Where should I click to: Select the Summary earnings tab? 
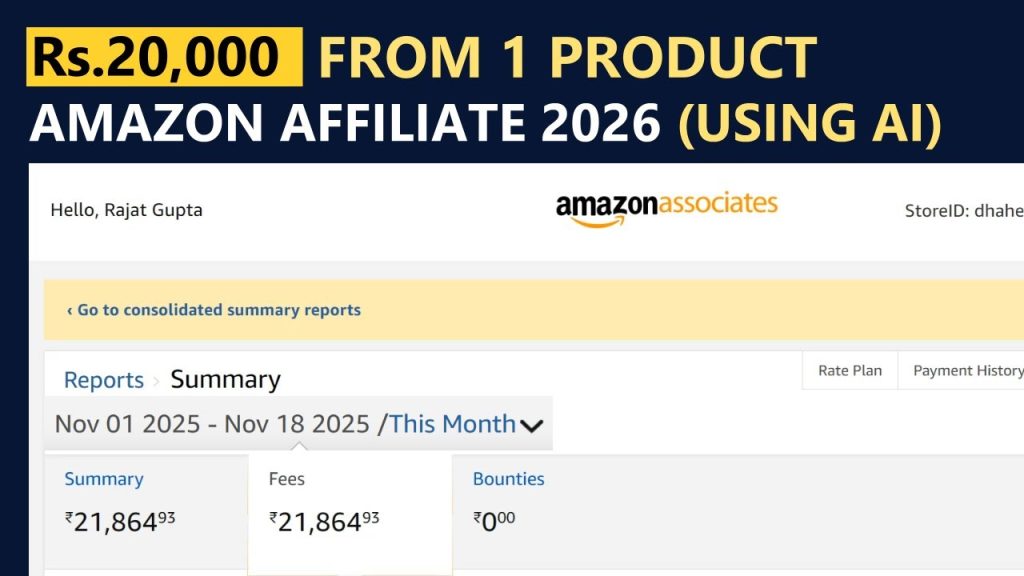tap(104, 479)
